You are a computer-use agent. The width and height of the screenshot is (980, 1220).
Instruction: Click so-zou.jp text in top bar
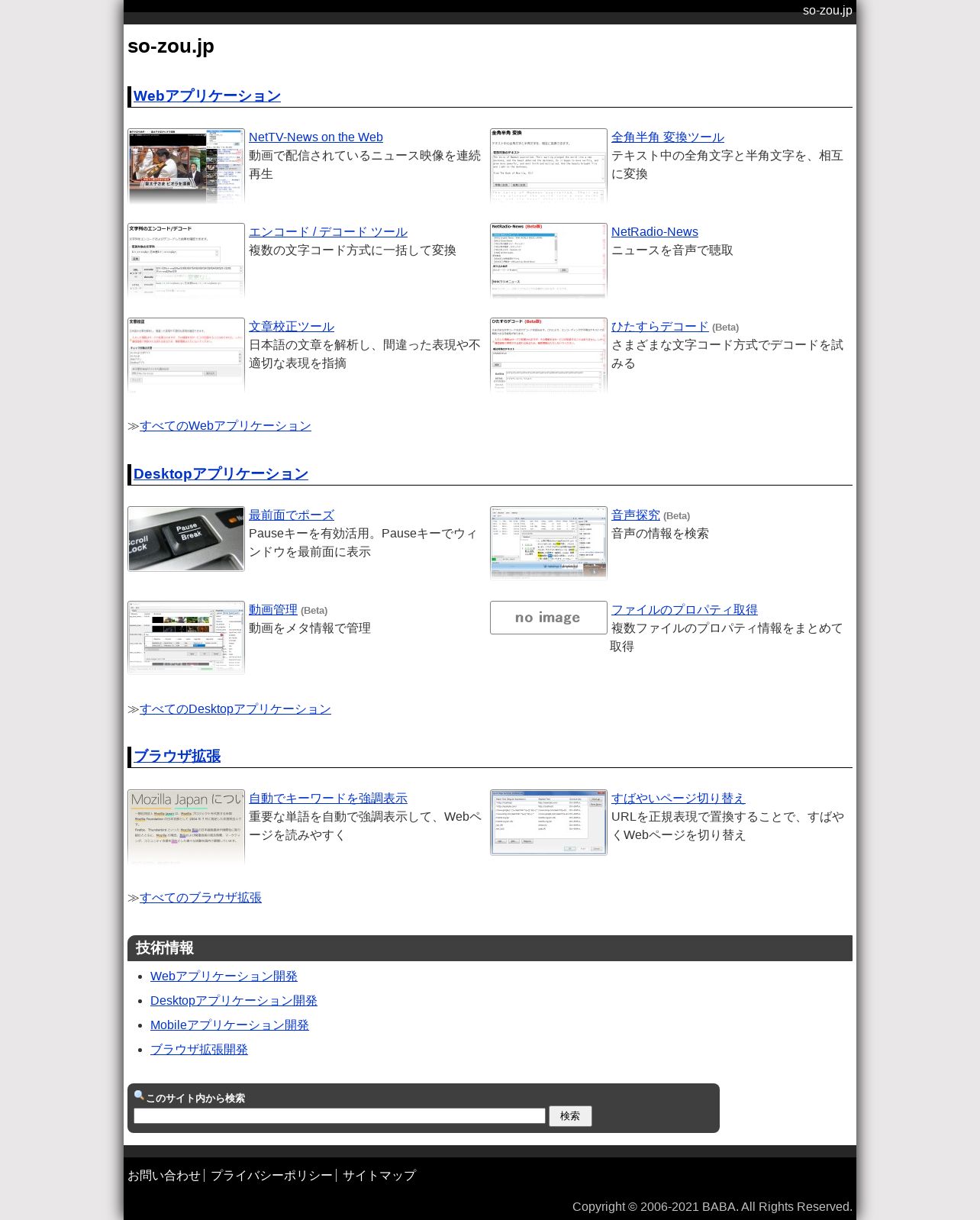[x=827, y=11]
